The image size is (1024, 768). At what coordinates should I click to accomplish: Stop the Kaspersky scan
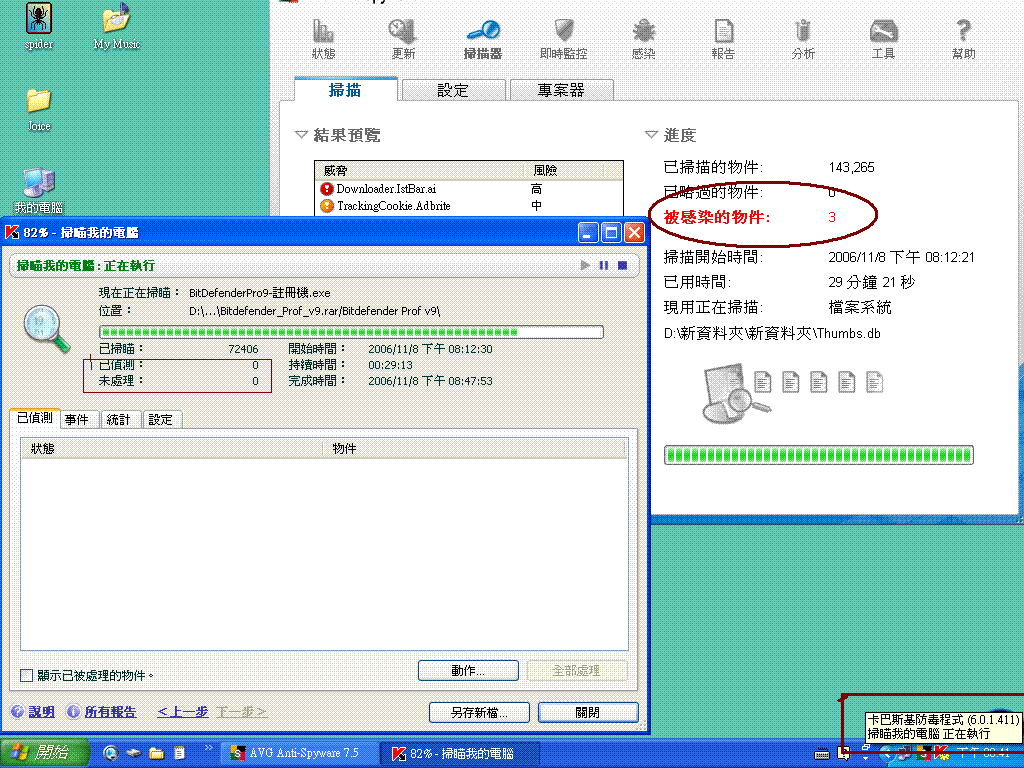(x=621, y=266)
